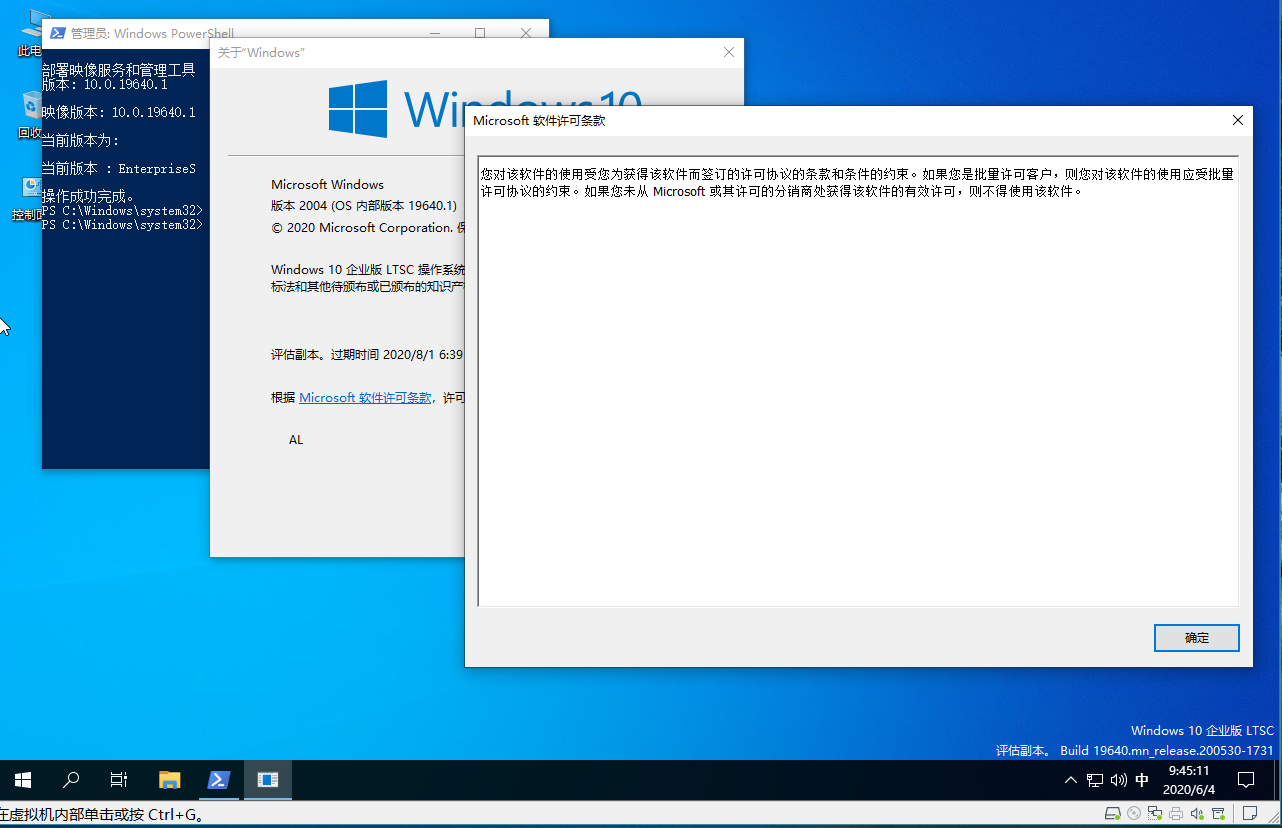Select the About Windows taskbar icon
The image size is (1282, 828).
[x=267, y=780]
